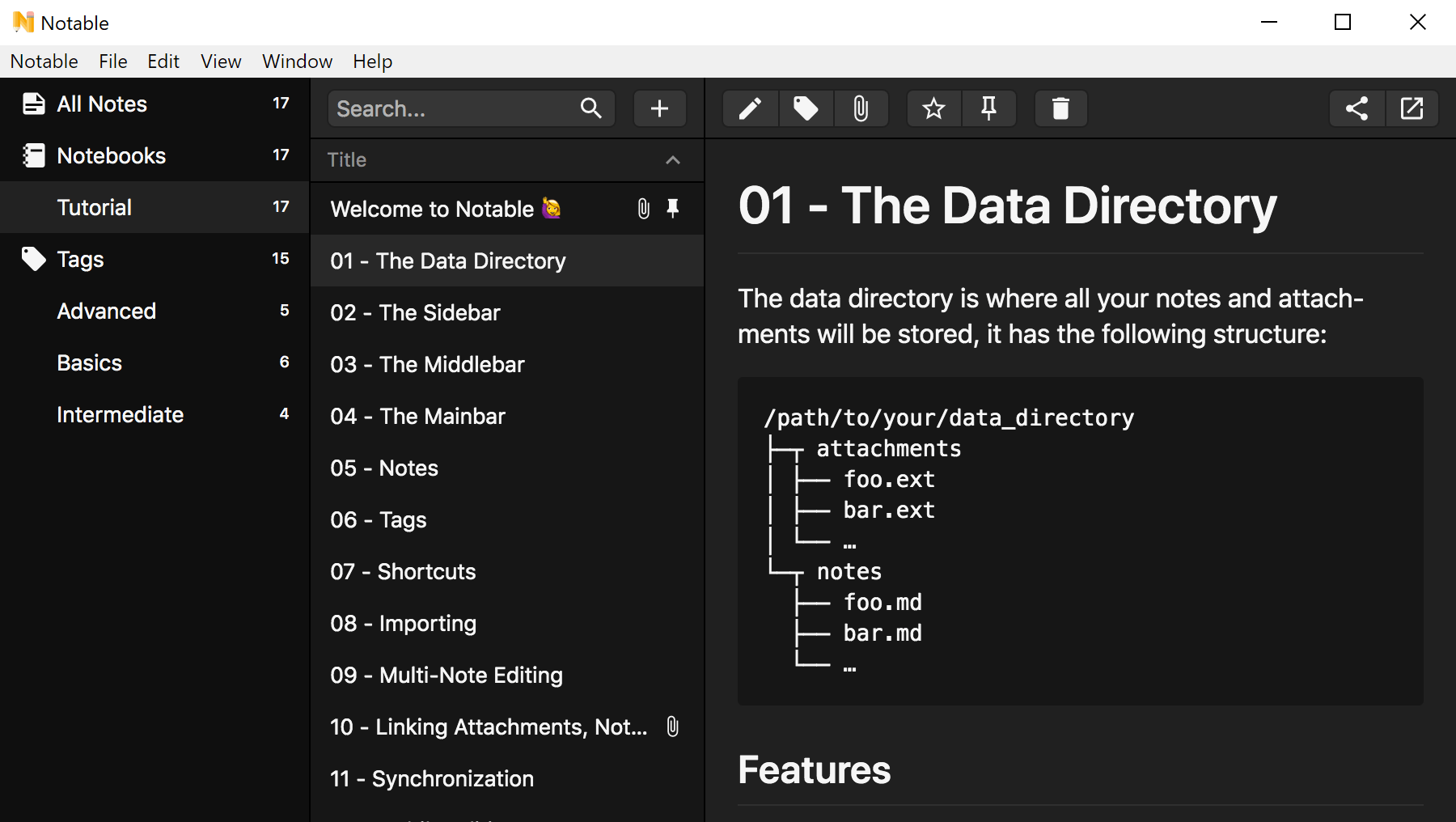Open note 02 - The Sidebar

(507, 312)
